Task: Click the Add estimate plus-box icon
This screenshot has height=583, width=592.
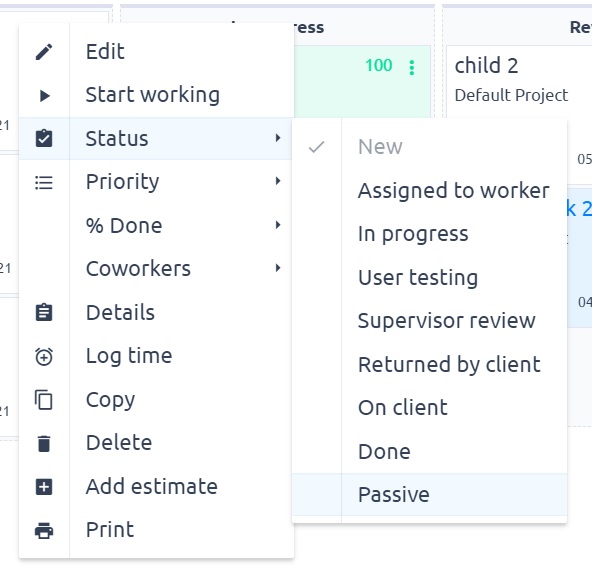Action: [x=44, y=487]
